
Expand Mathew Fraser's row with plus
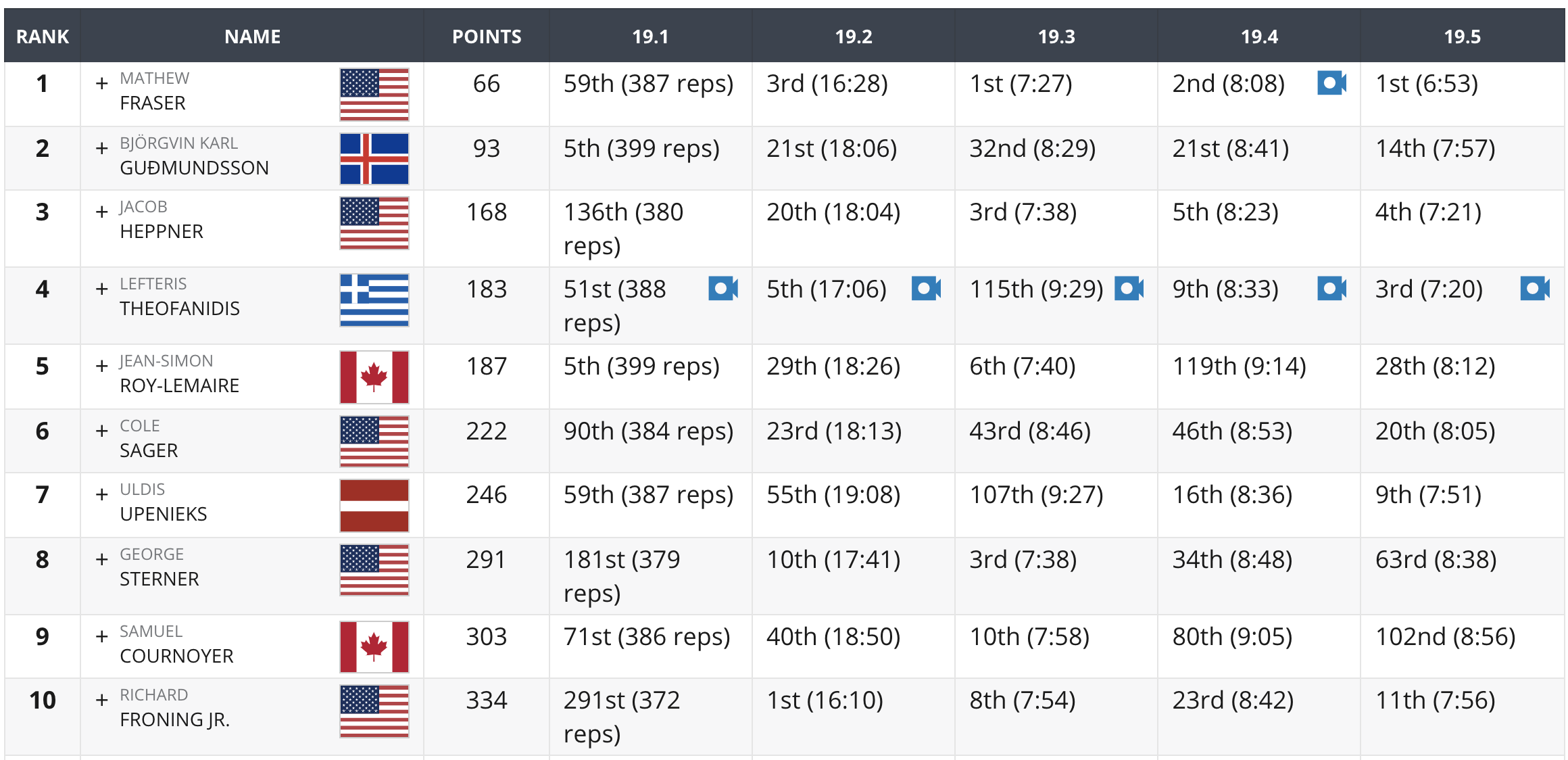tap(102, 83)
